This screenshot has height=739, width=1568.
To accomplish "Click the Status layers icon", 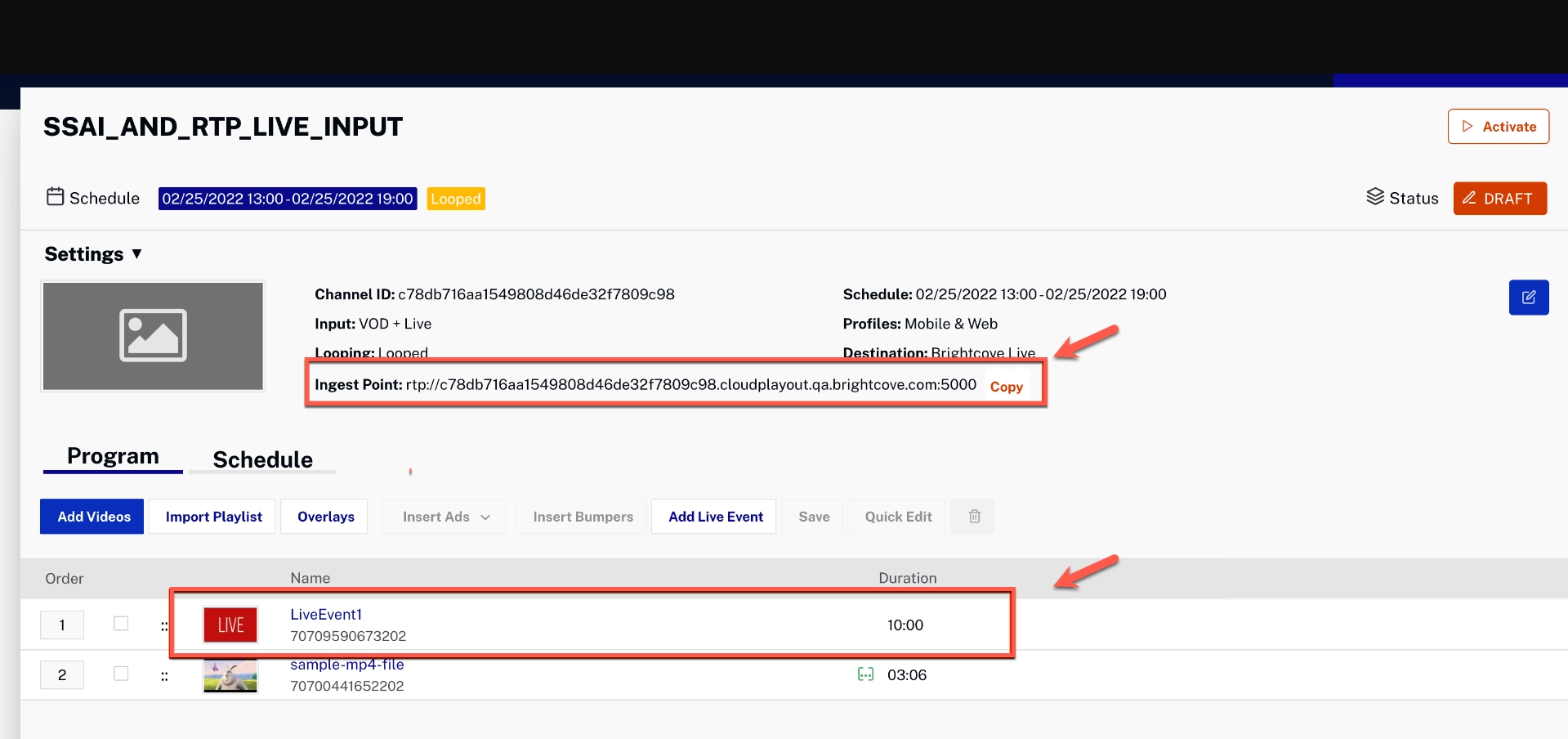I will [1375, 197].
